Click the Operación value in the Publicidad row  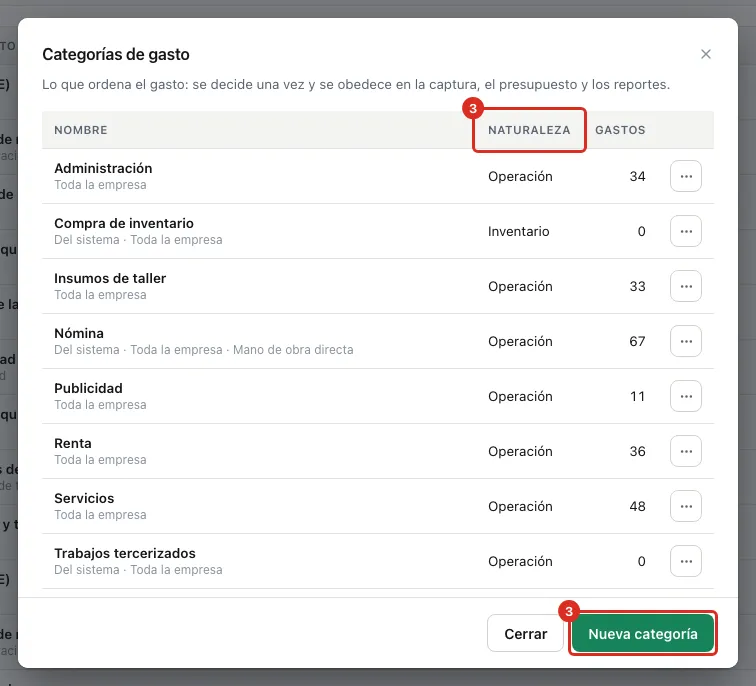pyautogui.click(x=520, y=396)
